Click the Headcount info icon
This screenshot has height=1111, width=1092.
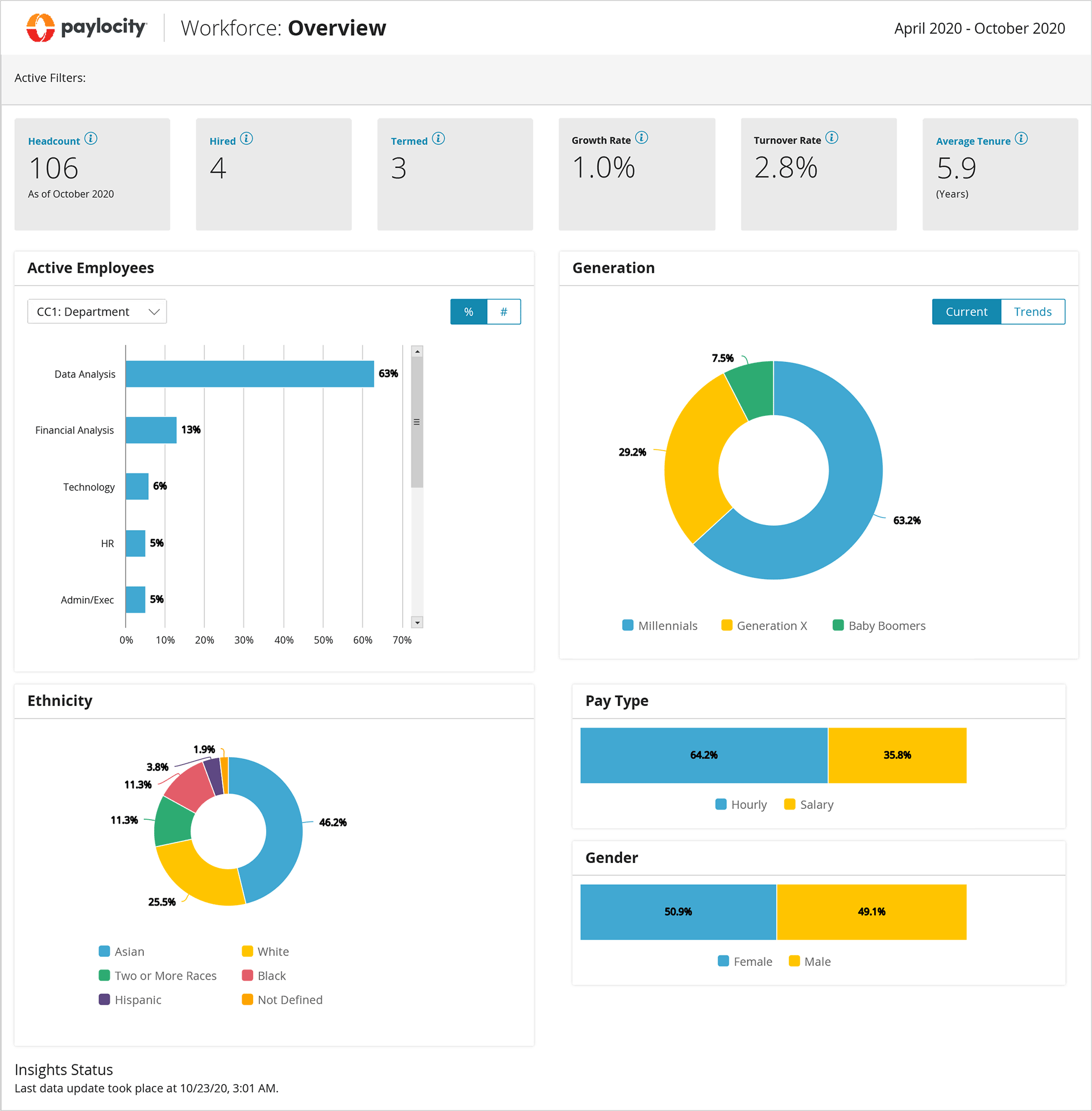click(90, 138)
